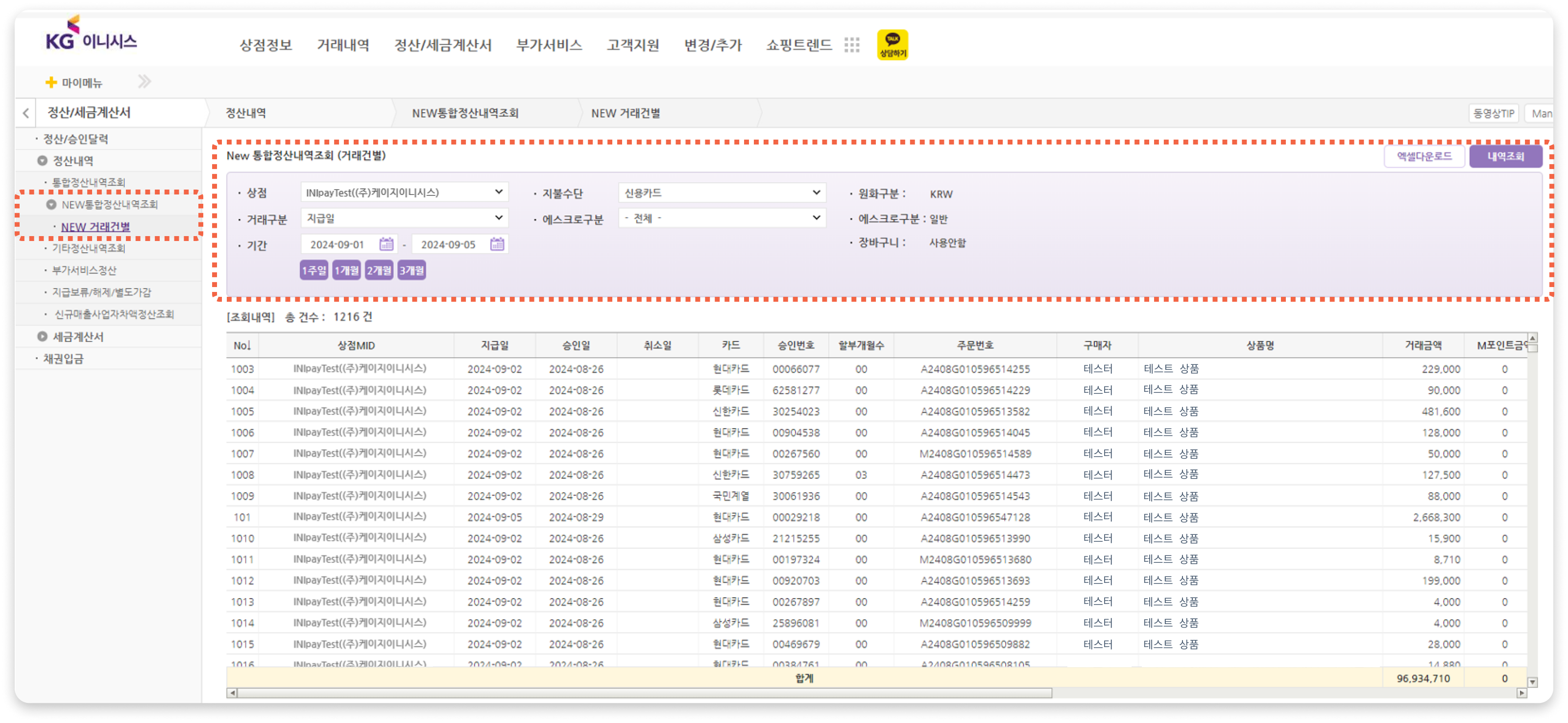Collapse the NEW통합정산내역조회 sidebar group
Image resolution: width=1568 pixels, height=723 pixels.
pyautogui.click(x=51, y=204)
